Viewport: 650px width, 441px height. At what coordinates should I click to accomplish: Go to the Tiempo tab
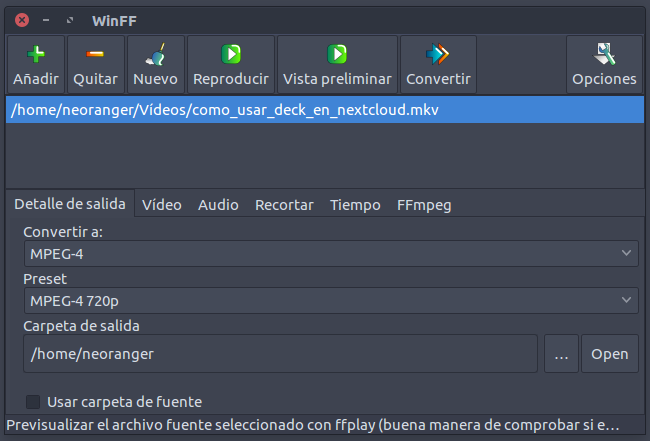pos(355,204)
